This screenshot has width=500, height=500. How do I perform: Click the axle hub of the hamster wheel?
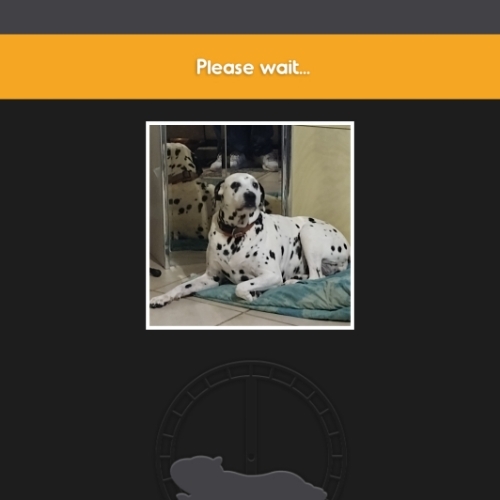tap(251, 456)
